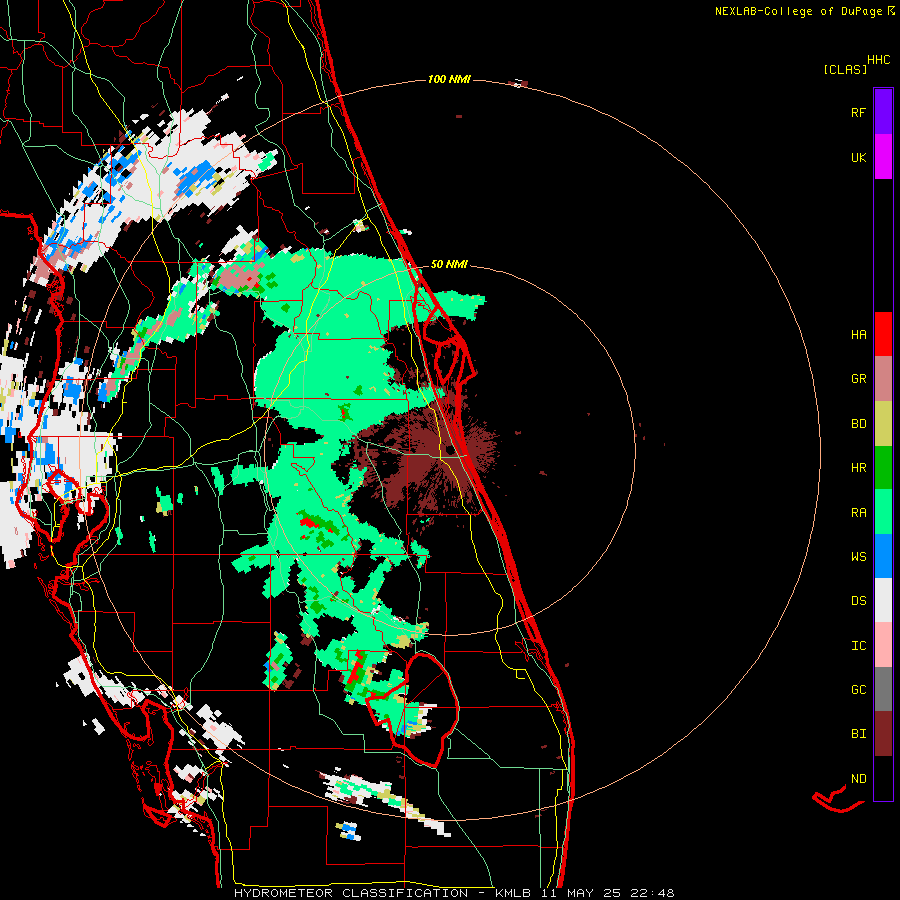The width and height of the screenshot is (900, 900).
Task: Click the RA legend label
Action: pyautogui.click(x=858, y=512)
